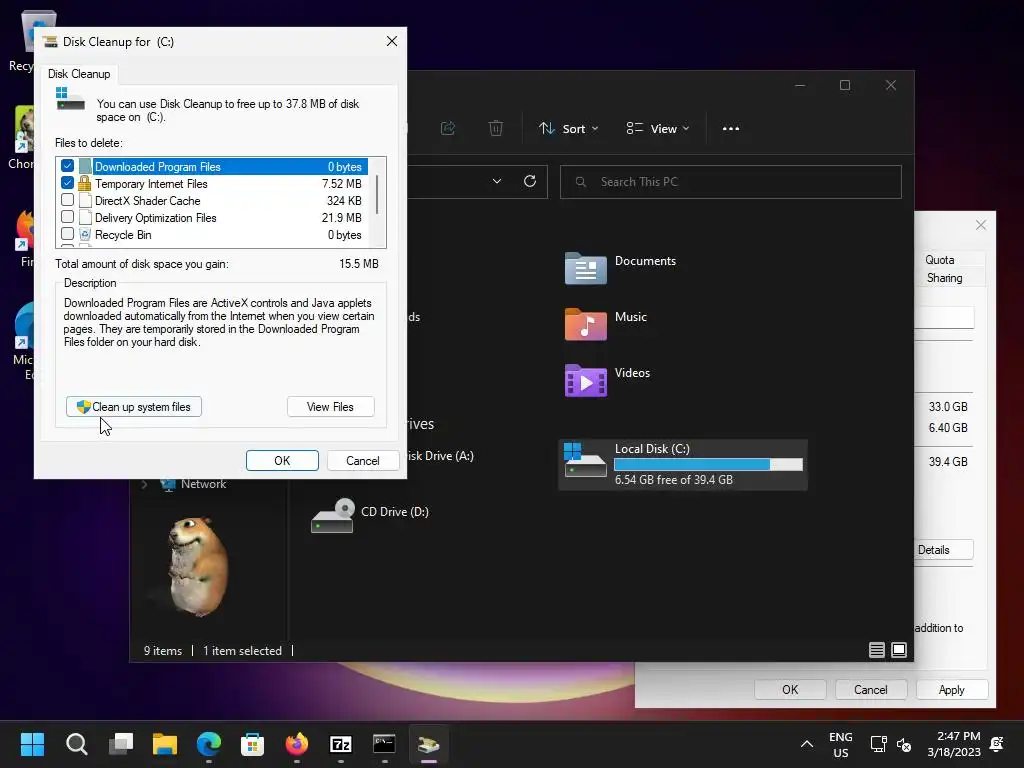This screenshot has height=768, width=1024.
Task: Open Microsoft Store from taskbar
Action: [x=253, y=744]
